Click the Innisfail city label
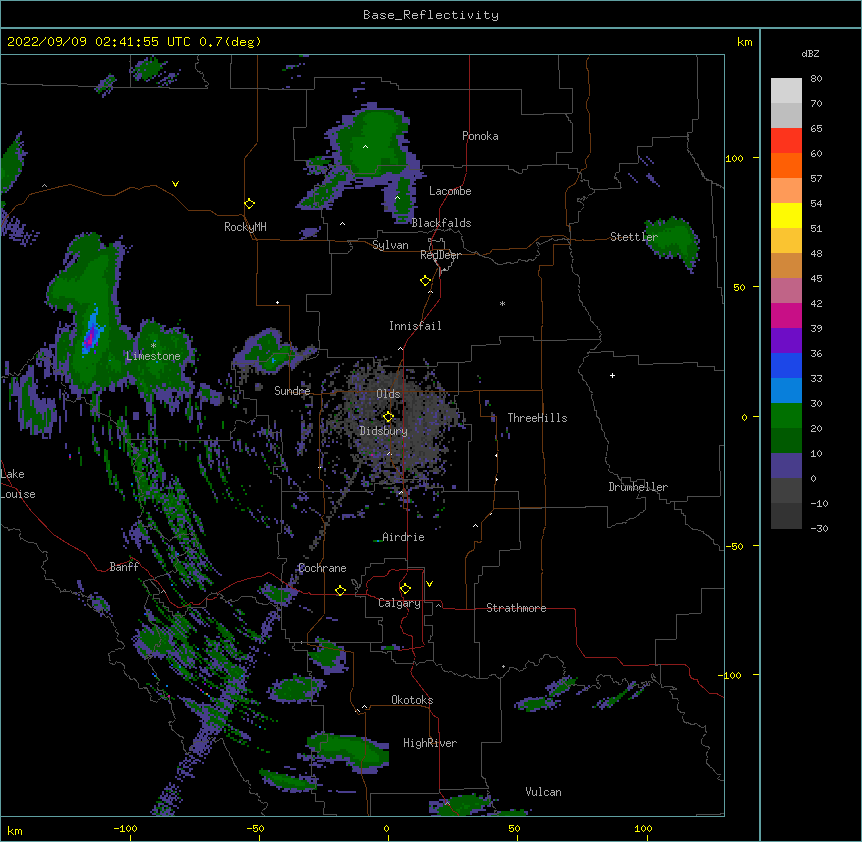This screenshot has height=842, width=862. pos(415,326)
